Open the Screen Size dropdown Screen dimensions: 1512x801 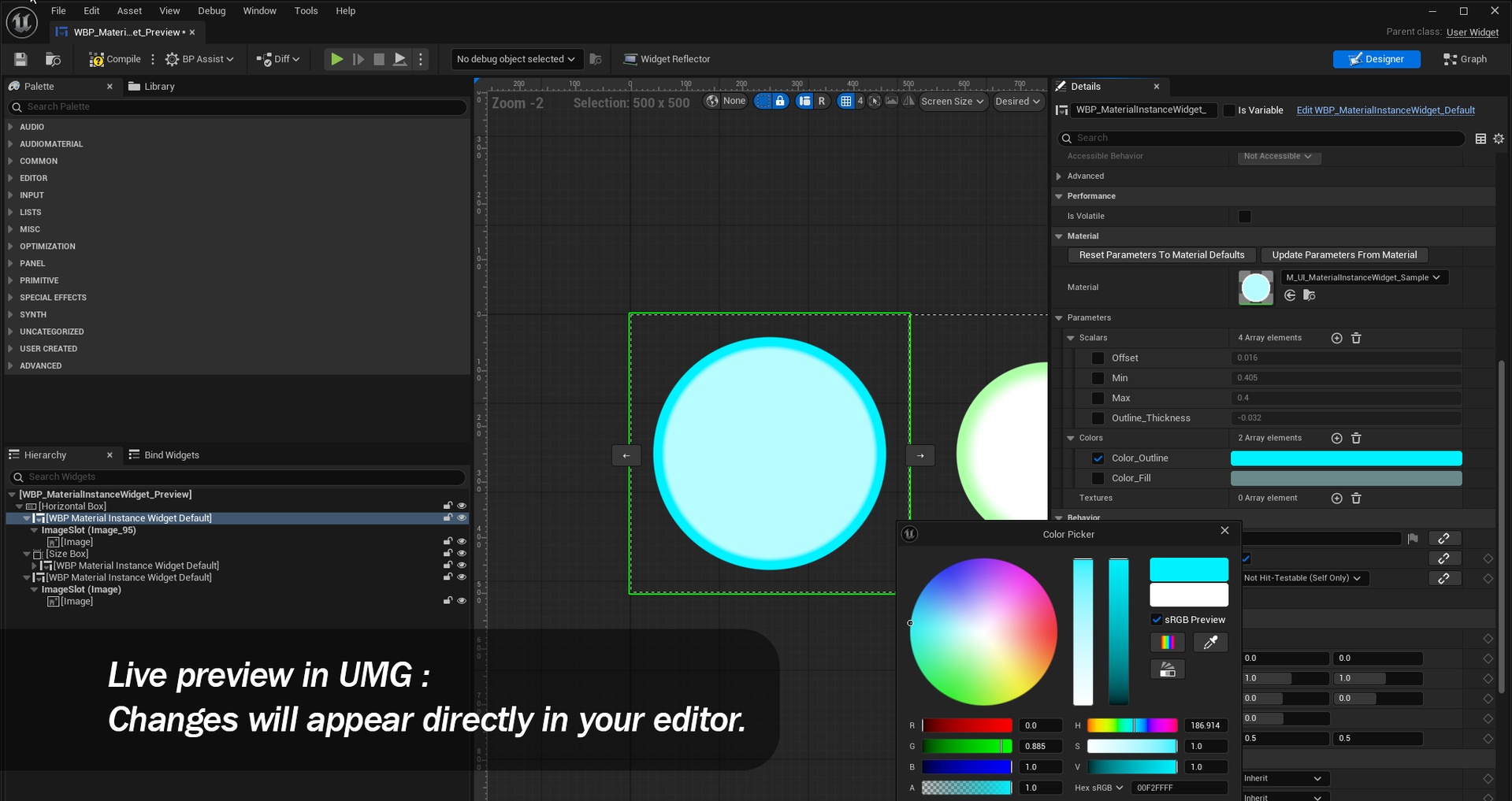[x=952, y=101]
